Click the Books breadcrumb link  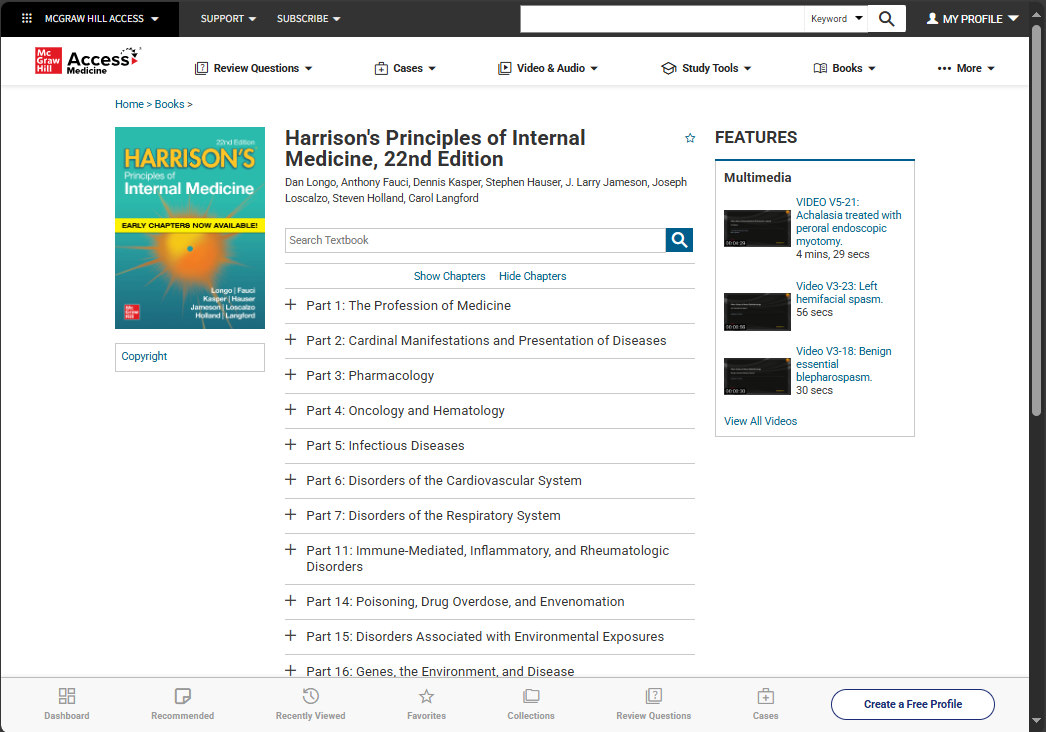pyautogui.click(x=169, y=104)
